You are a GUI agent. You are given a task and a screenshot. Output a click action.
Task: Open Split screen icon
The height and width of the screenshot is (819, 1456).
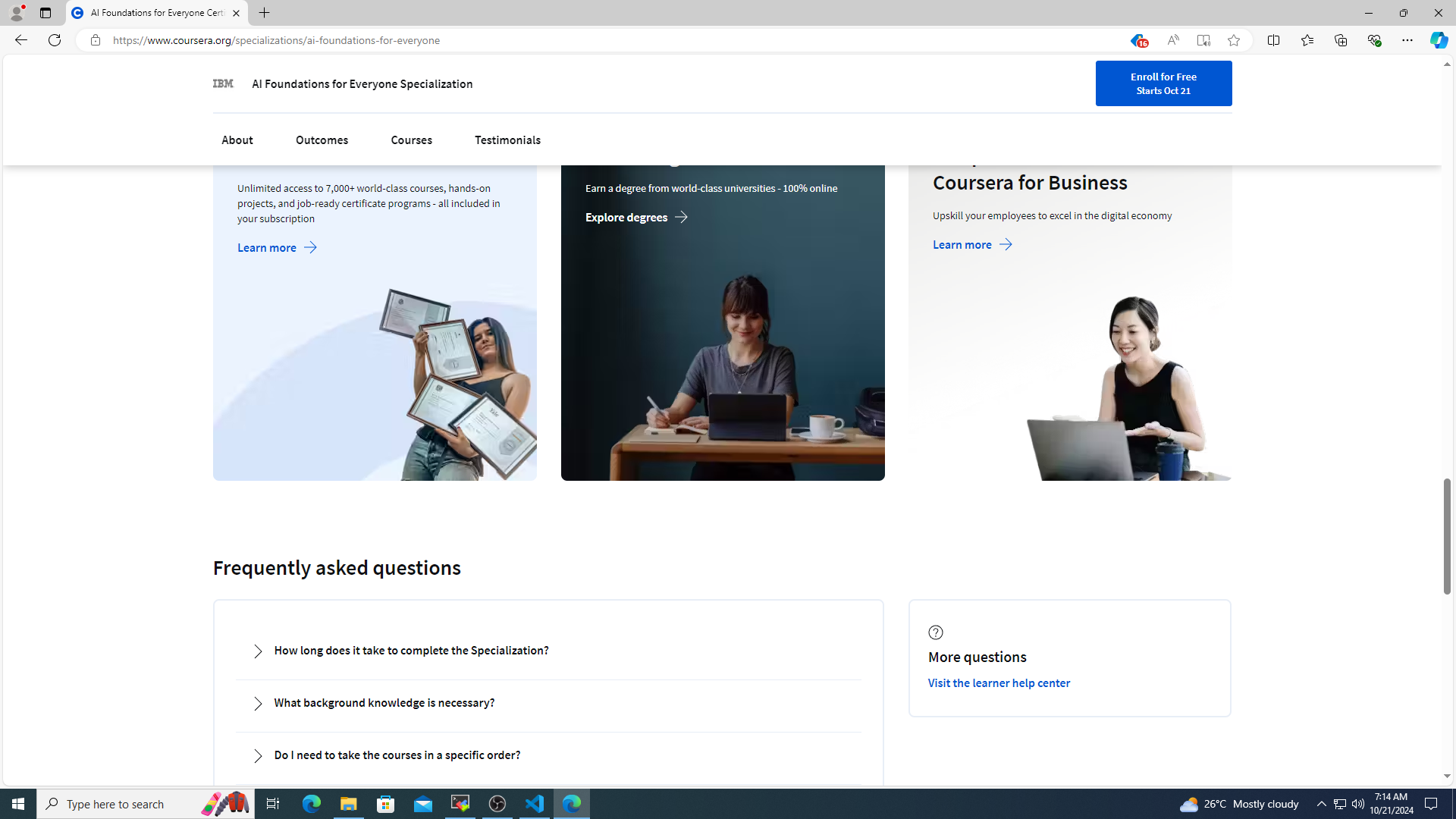click(x=1273, y=40)
